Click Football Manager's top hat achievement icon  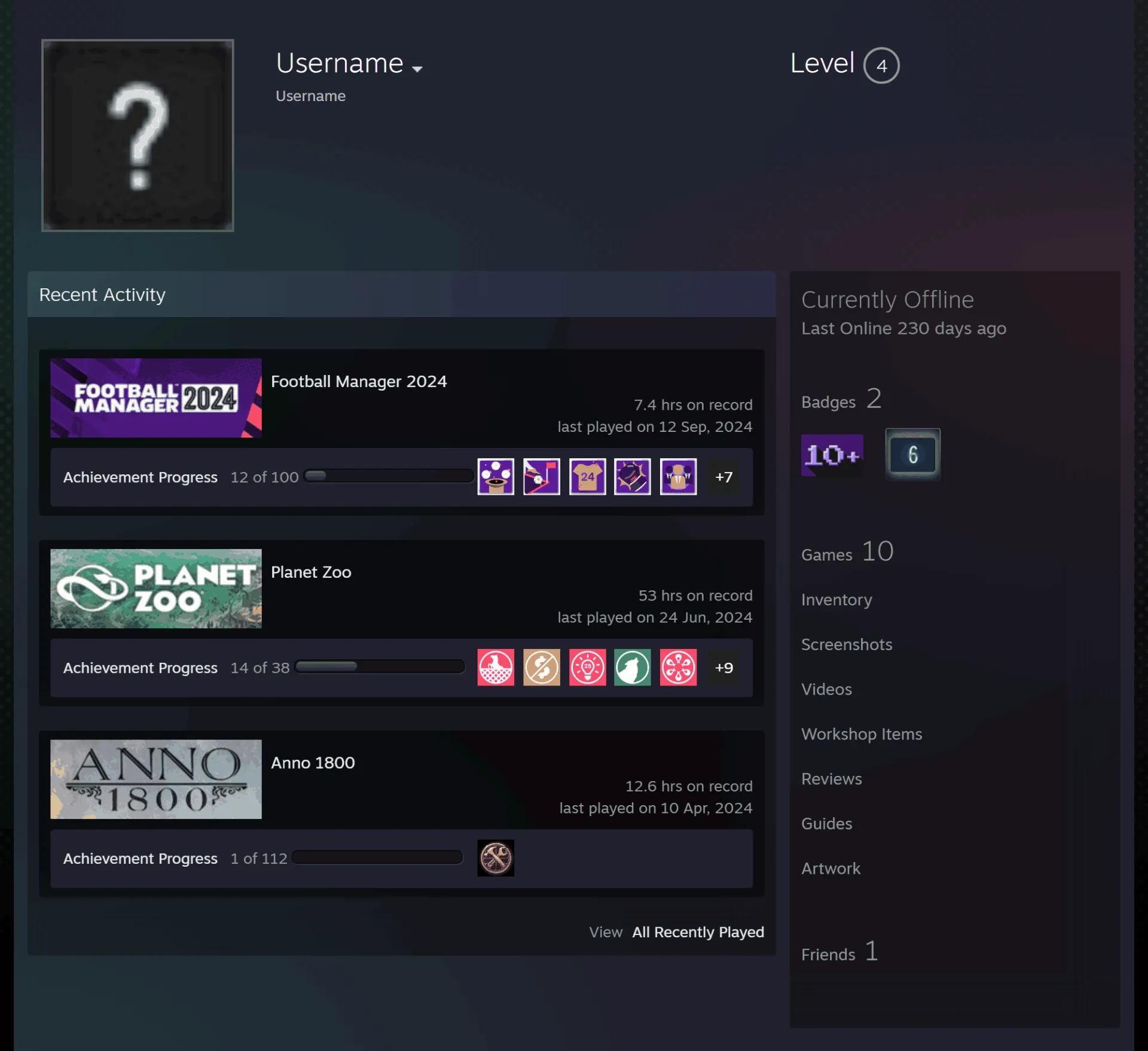coord(496,477)
